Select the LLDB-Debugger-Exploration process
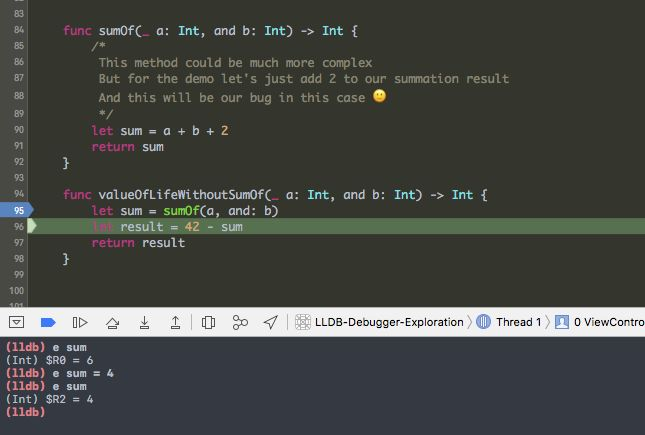 click(379, 322)
